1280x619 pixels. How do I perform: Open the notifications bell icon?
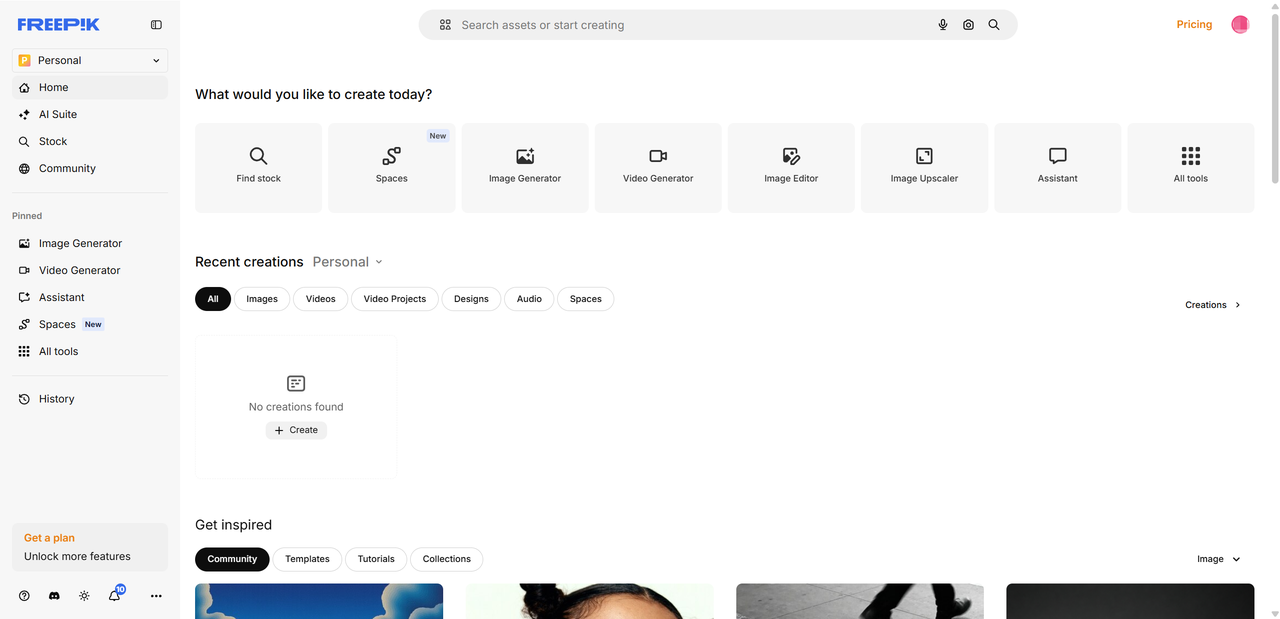point(115,596)
